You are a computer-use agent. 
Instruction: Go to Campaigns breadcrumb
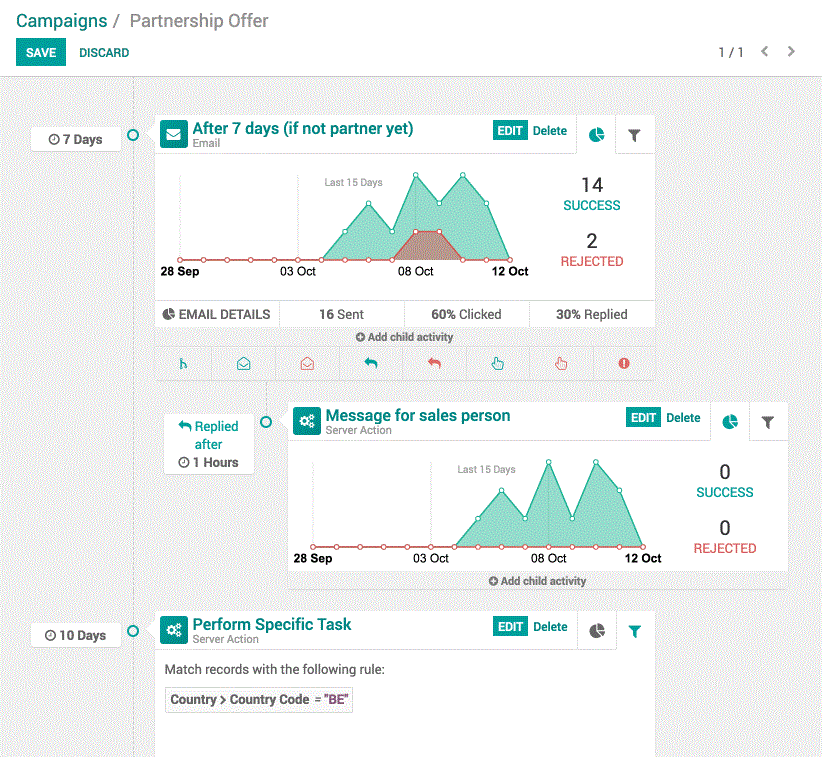[61, 20]
